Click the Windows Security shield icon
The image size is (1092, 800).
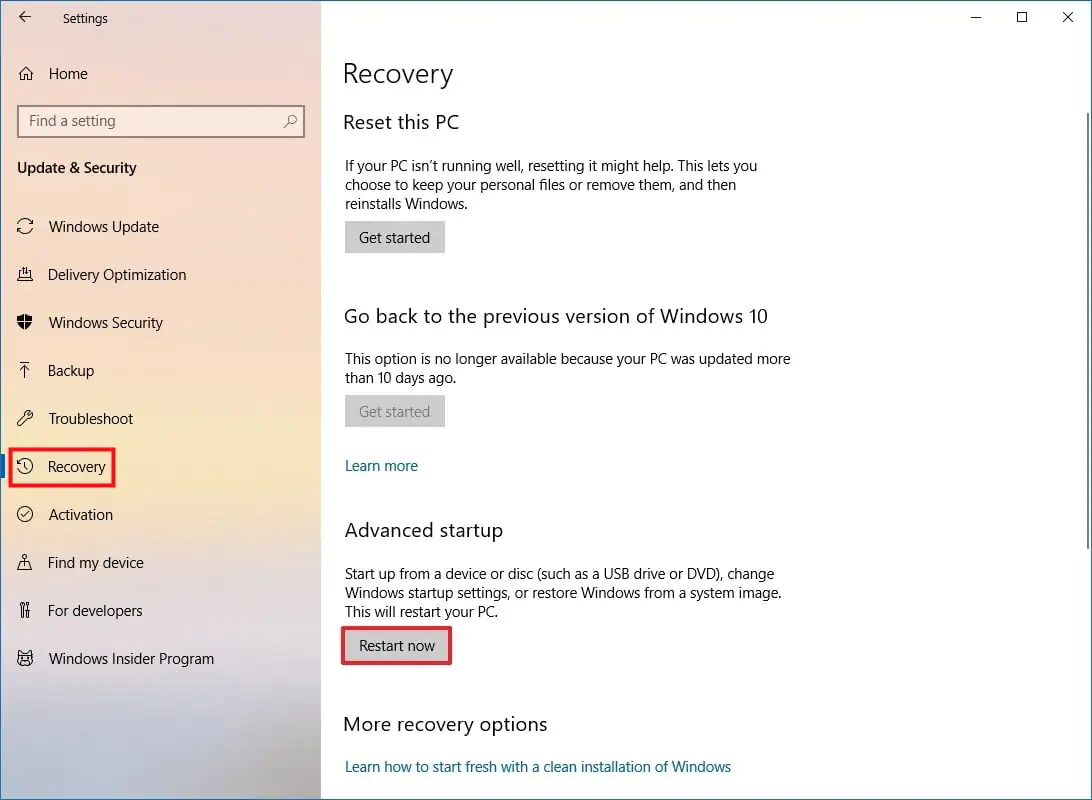[26, 323]
